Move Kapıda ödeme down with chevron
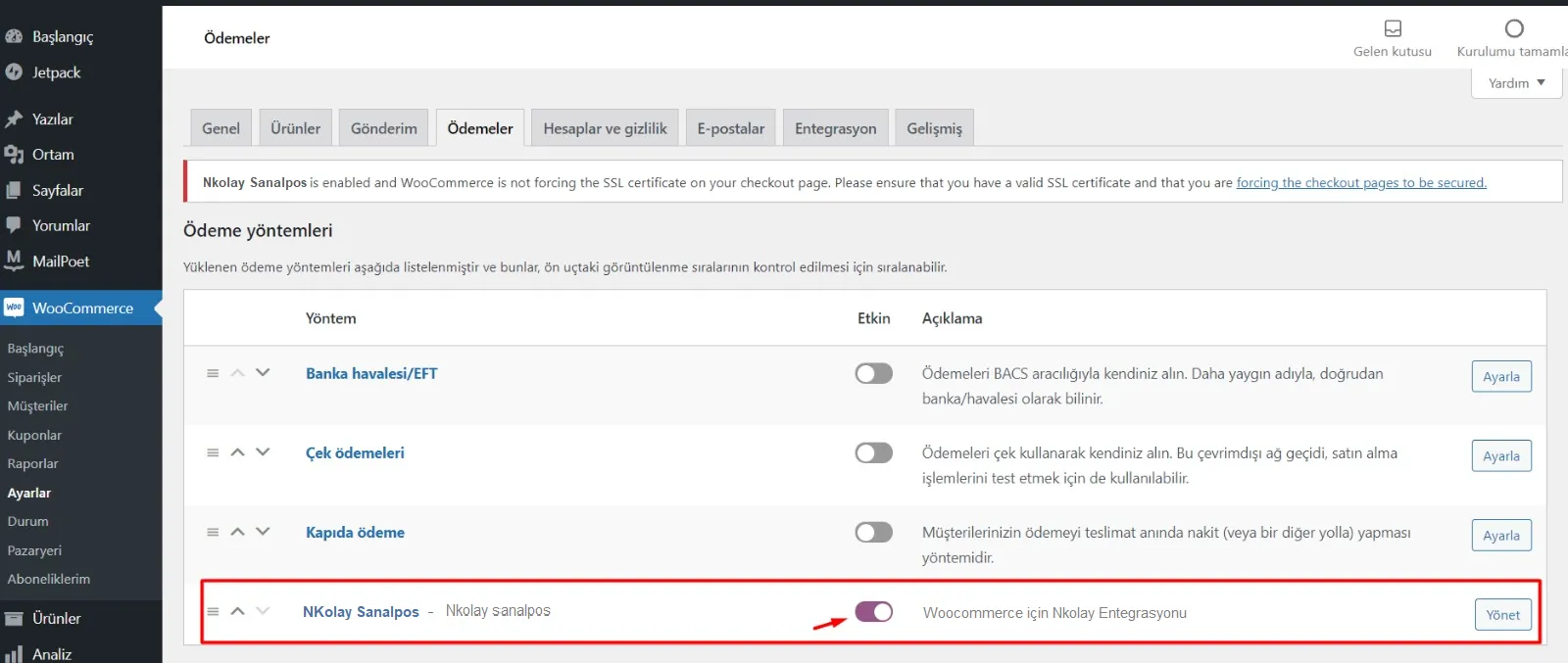The width and height of the screenshot is (1568, 663). point(263,532)
